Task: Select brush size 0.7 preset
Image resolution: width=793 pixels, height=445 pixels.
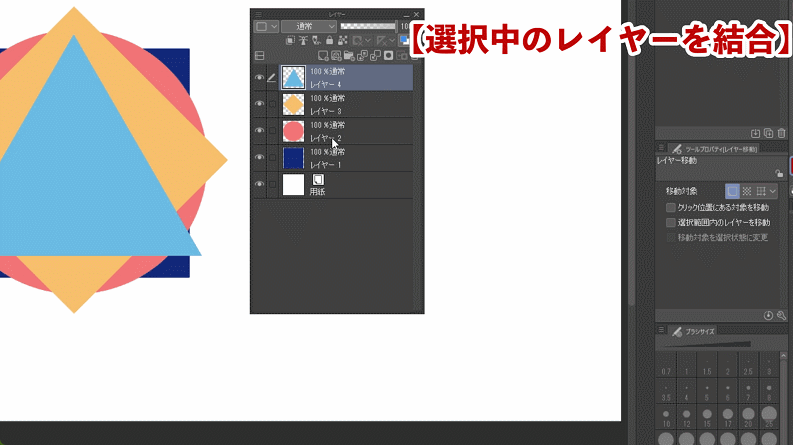Action: coord(666,366)
